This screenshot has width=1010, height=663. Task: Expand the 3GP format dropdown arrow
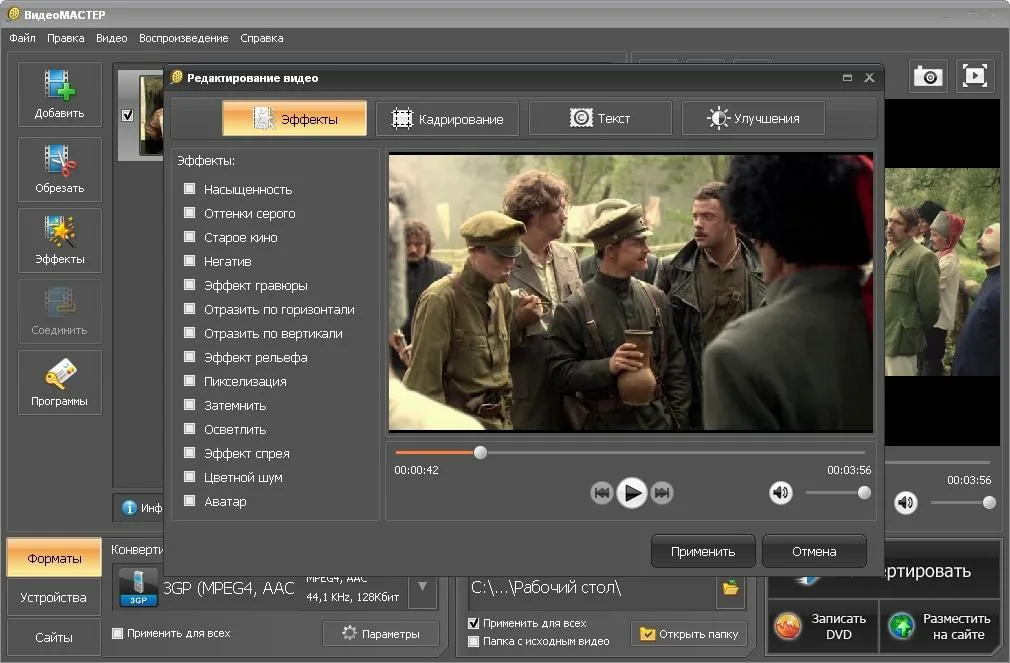[422, 587]
